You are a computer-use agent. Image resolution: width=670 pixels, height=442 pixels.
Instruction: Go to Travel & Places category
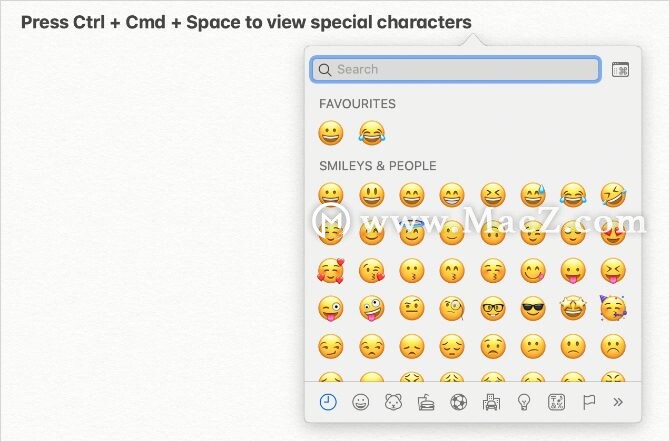point(491,402)
